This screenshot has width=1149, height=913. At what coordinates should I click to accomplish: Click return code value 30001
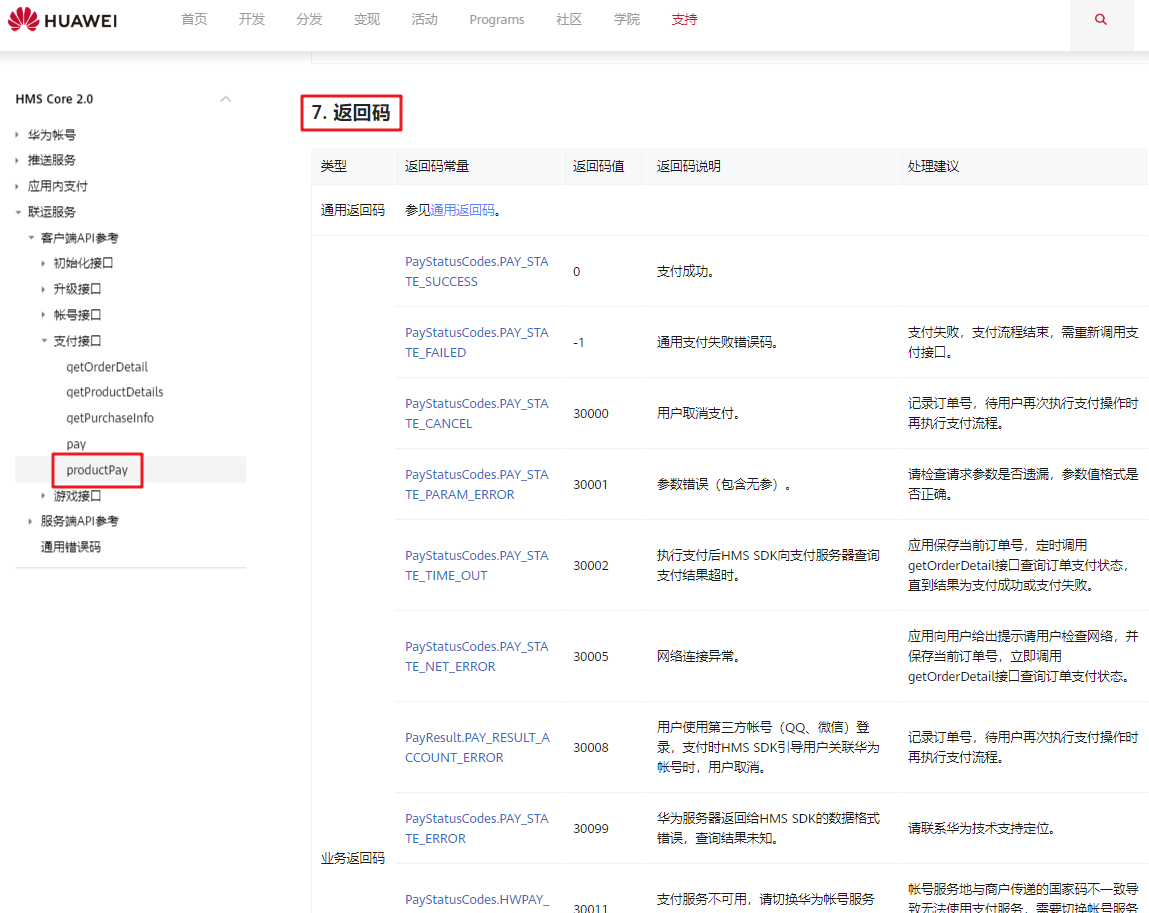pos(591,485)
